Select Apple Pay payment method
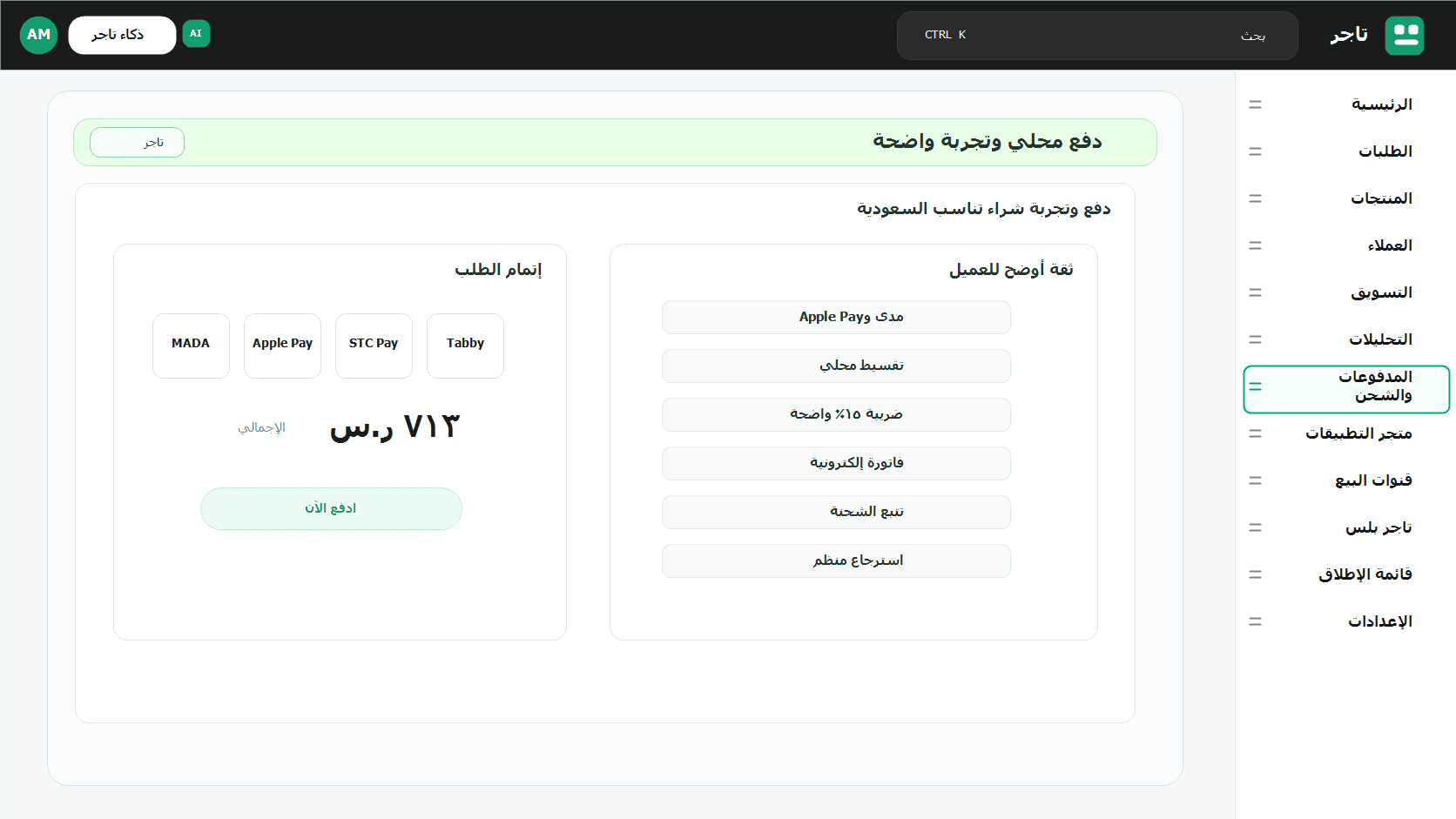Image resolution: width=1456 pixels, height=819 pixels. [x=282, y=346]
